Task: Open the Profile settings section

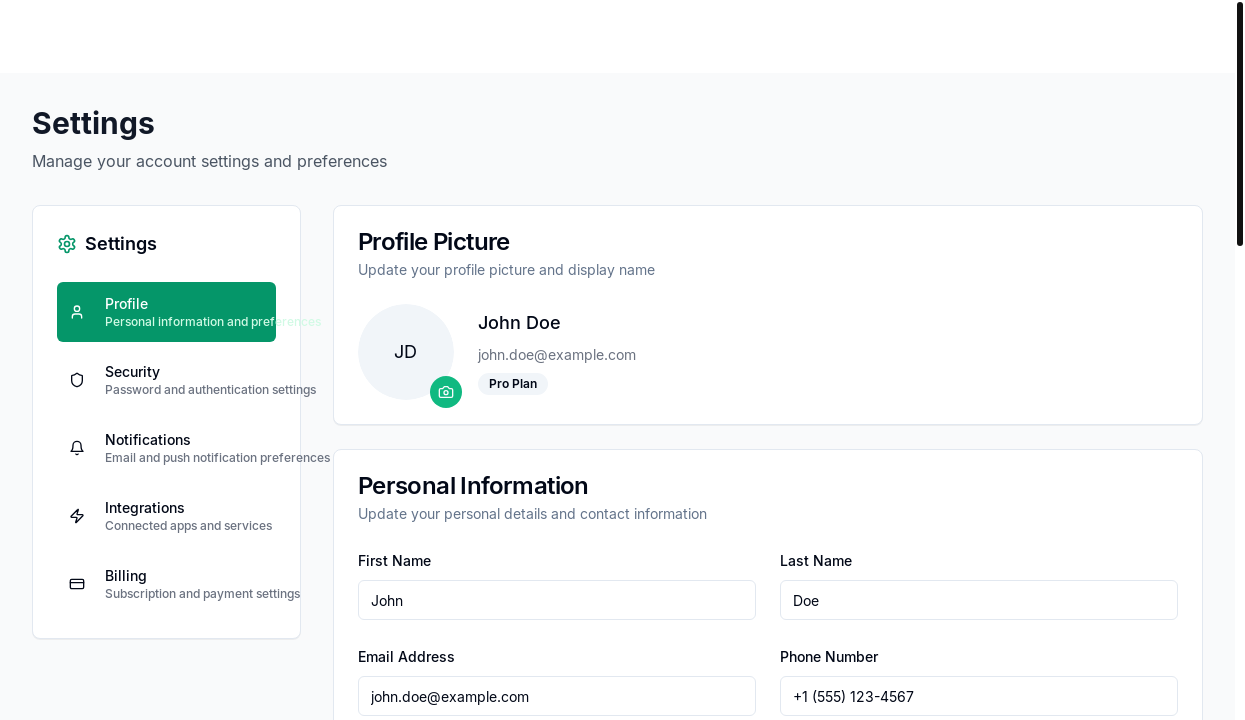Action: 166,312
